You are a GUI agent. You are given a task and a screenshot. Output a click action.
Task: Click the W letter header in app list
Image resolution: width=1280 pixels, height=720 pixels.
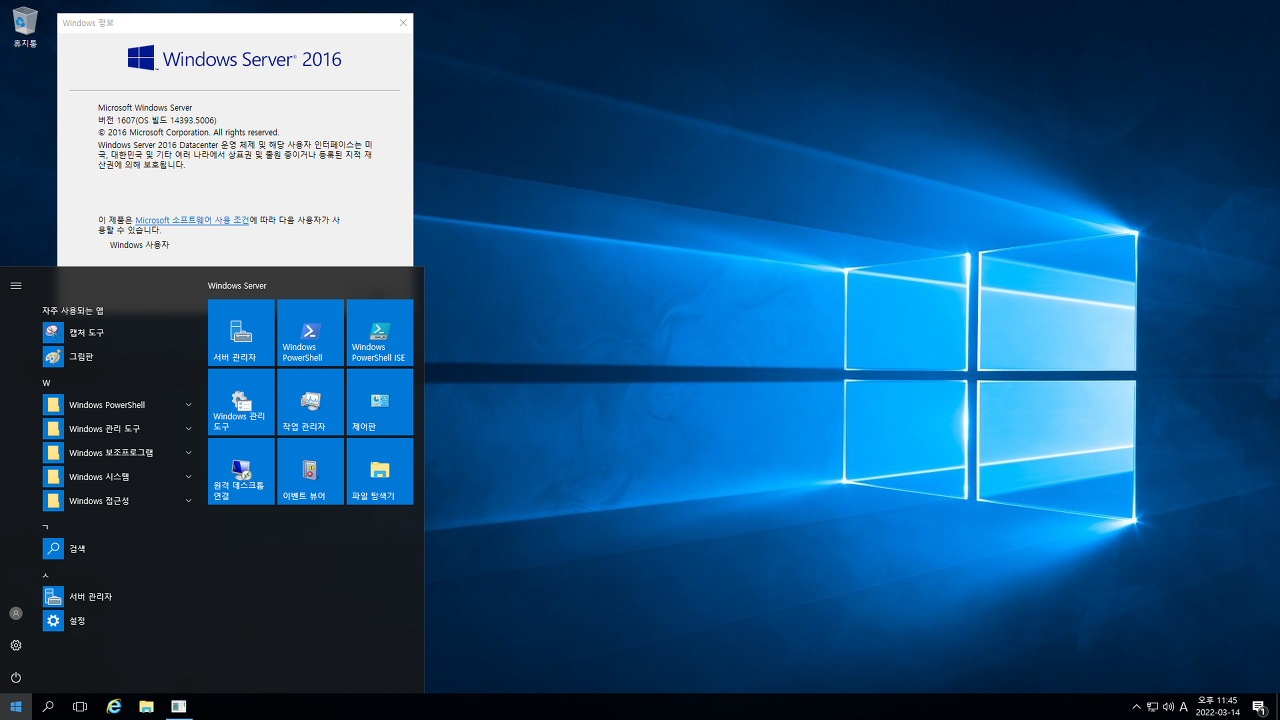[x=46, y=383]
